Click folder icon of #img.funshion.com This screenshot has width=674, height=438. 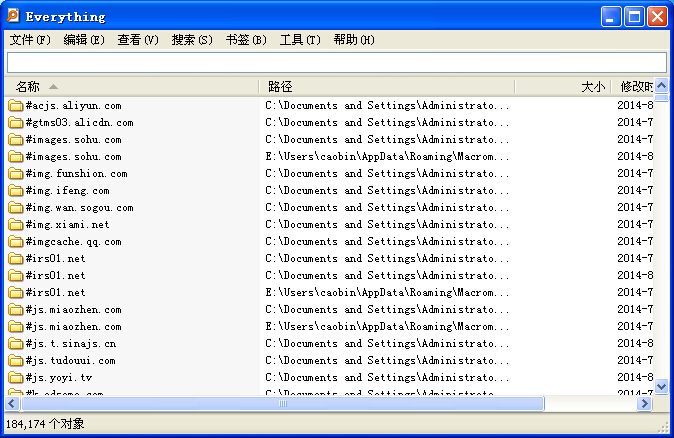tap(15, 174)
